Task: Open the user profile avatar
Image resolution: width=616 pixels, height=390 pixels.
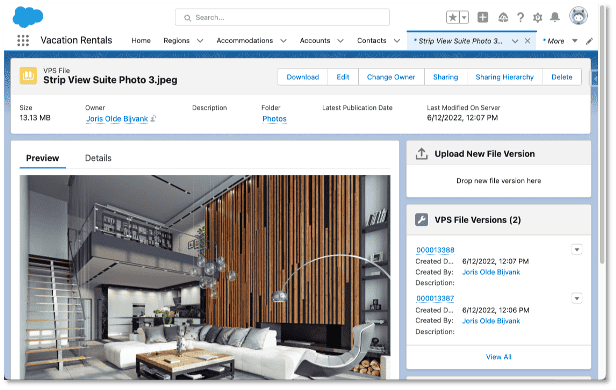Action: 578,16
